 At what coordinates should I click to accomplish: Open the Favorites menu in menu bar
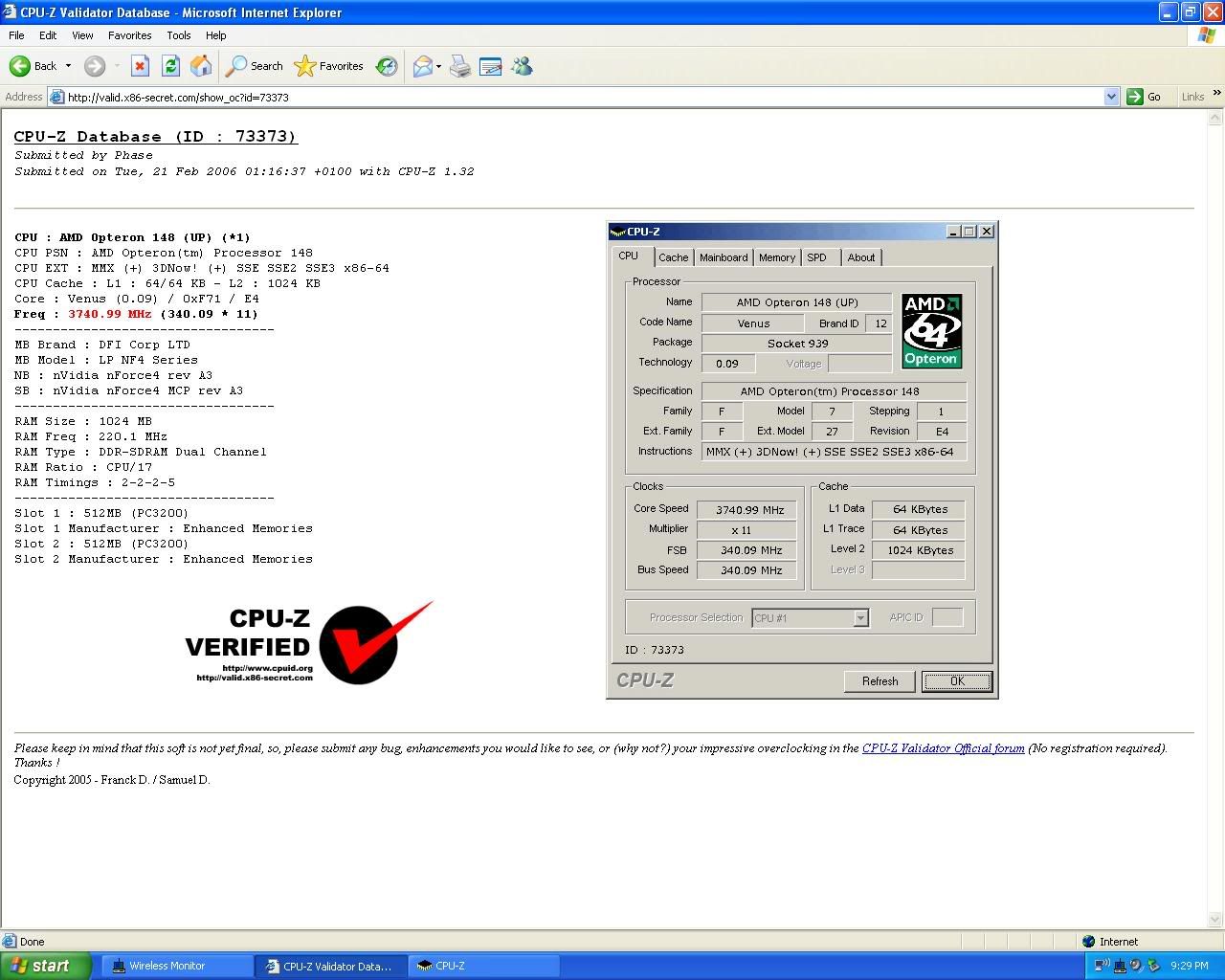point(130,35)
